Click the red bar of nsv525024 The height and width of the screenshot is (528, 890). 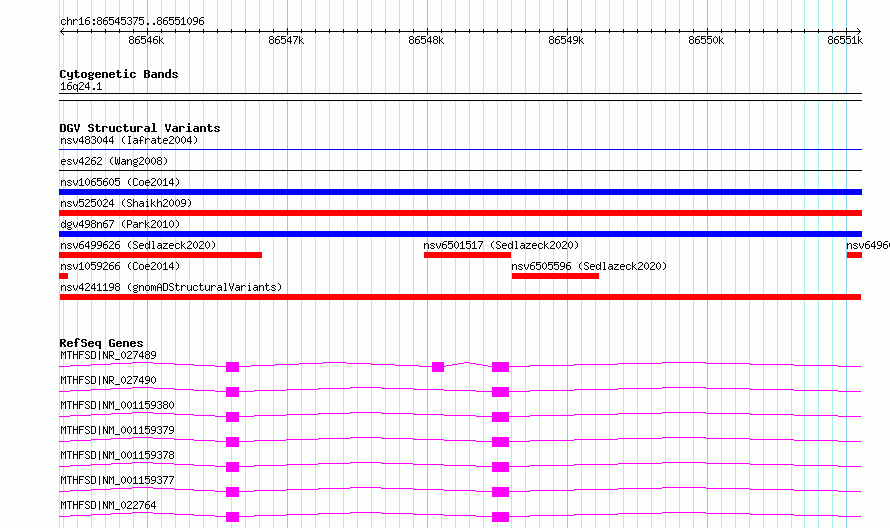(460, 213)
